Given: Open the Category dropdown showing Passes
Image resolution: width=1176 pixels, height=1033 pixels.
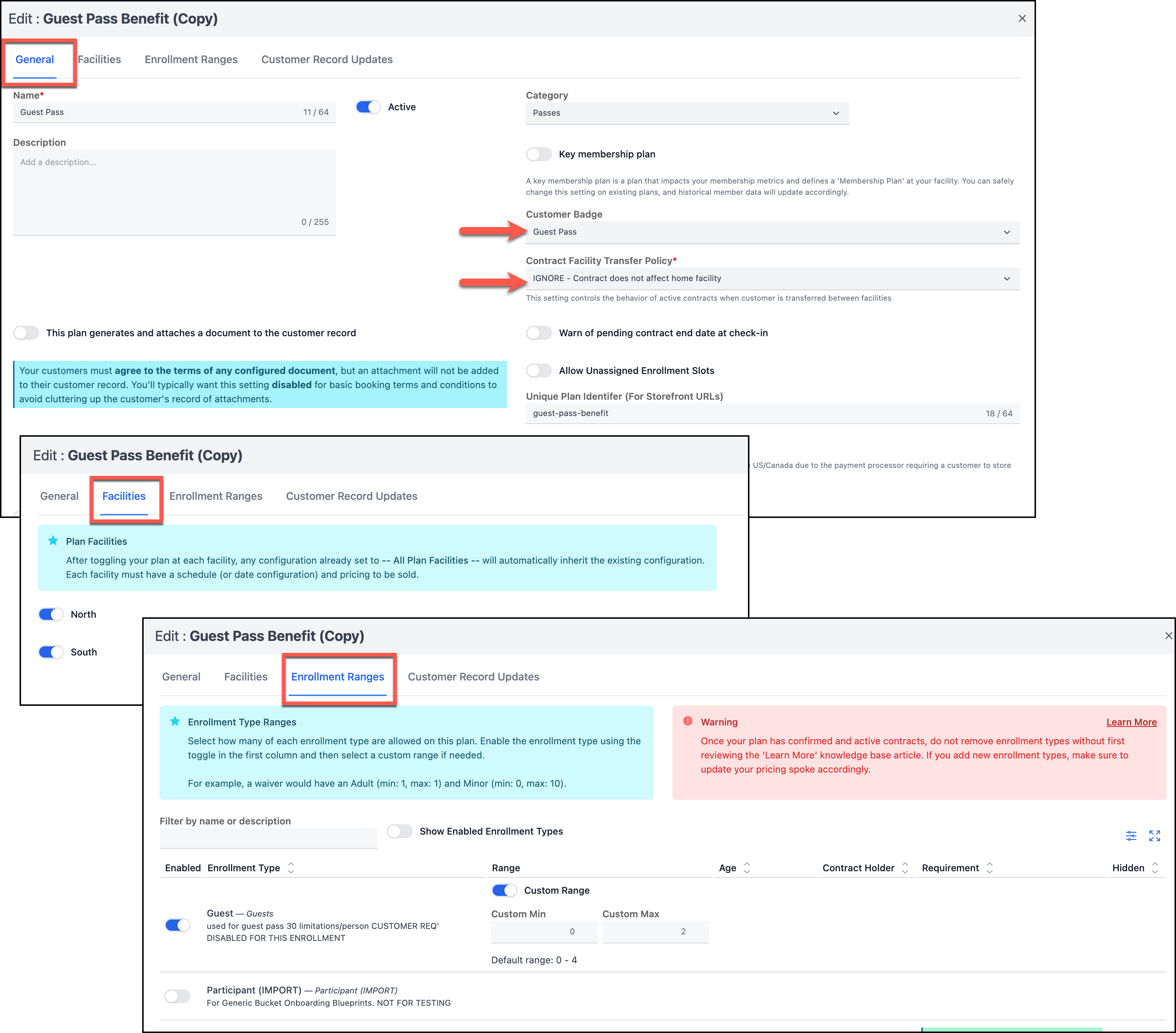Looking at the screenshot, I should (x=686, y=113).
